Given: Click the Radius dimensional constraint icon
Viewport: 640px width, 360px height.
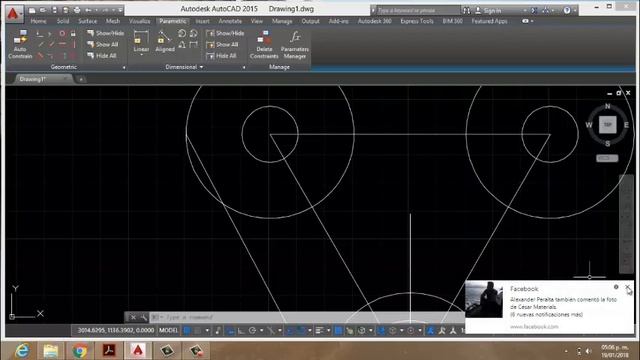Looking at the screenshot, I should [182, 33].
